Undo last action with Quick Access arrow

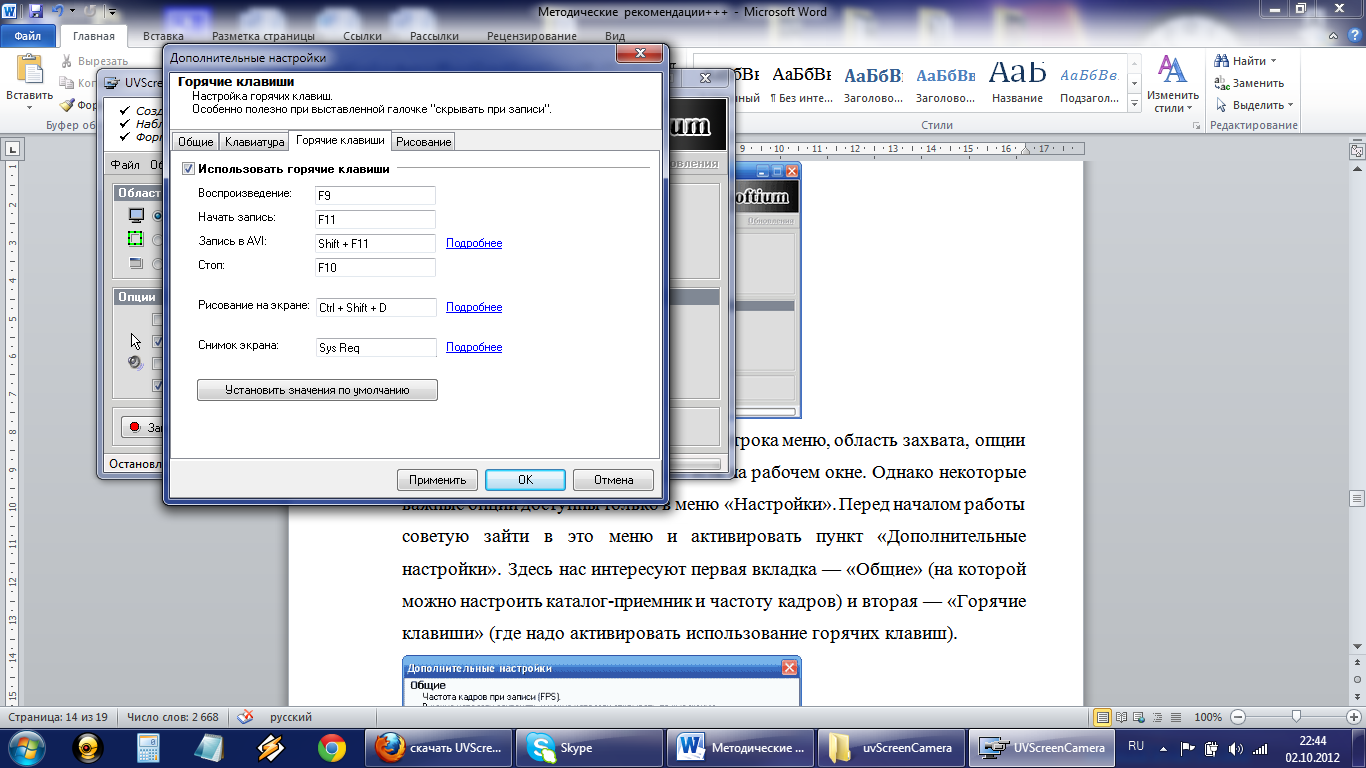(58, 12)
